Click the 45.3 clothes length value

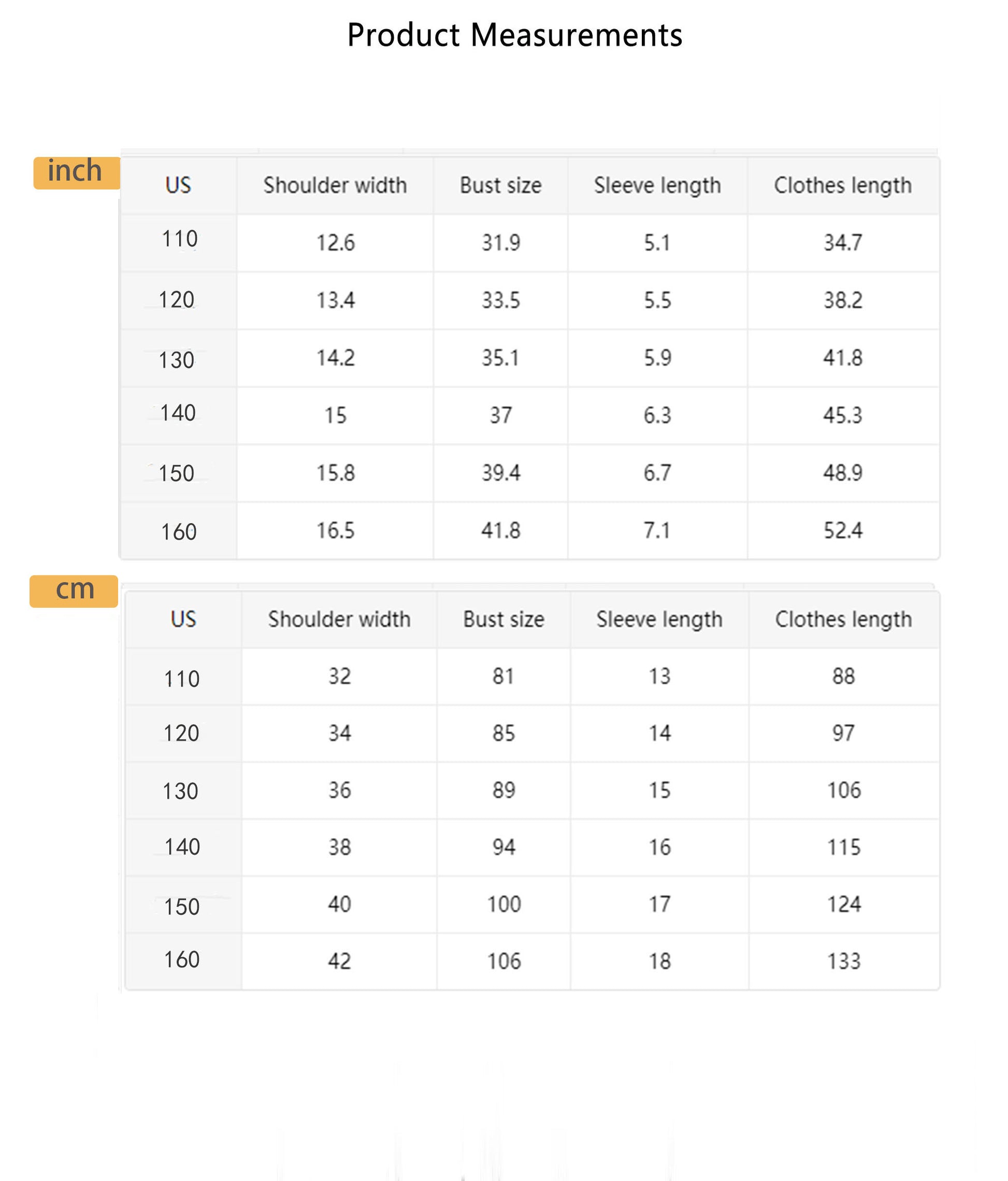[843, 415]
